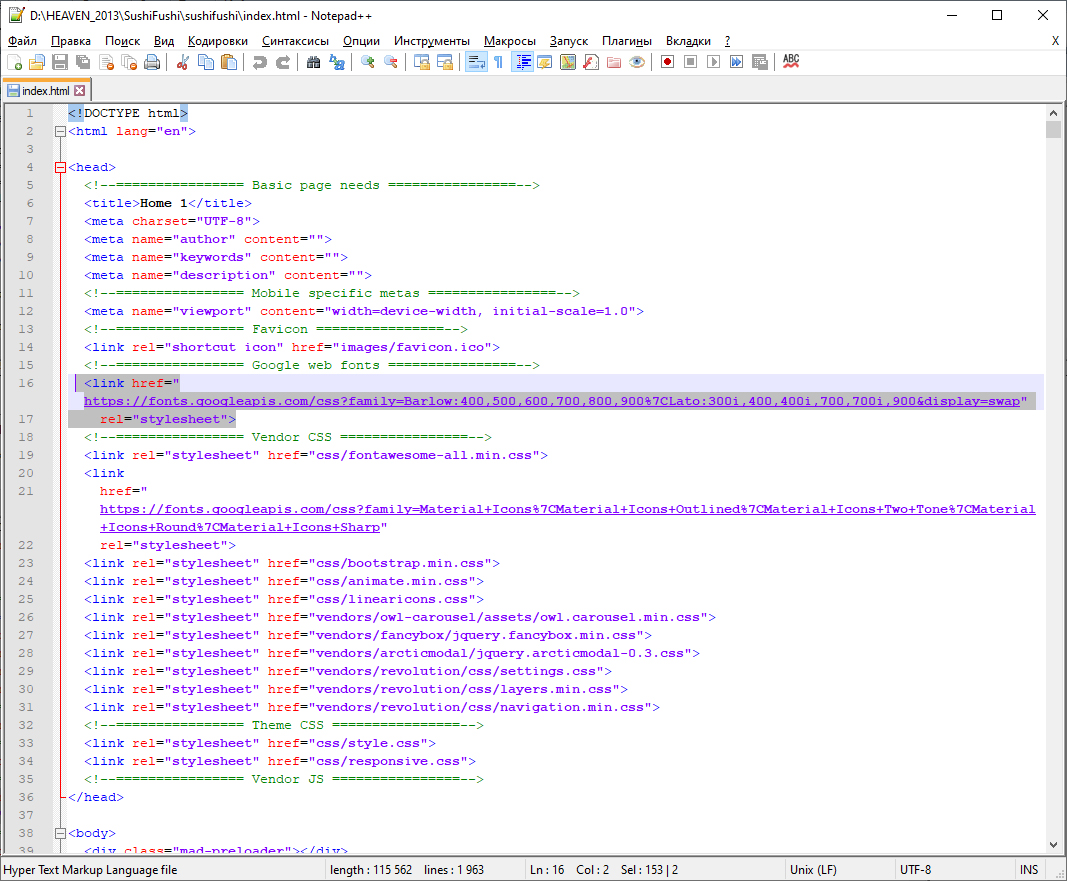Click the New file toolbar icon
The height and width of the screenshot is (881, 1067).
(x=14, y=62)
